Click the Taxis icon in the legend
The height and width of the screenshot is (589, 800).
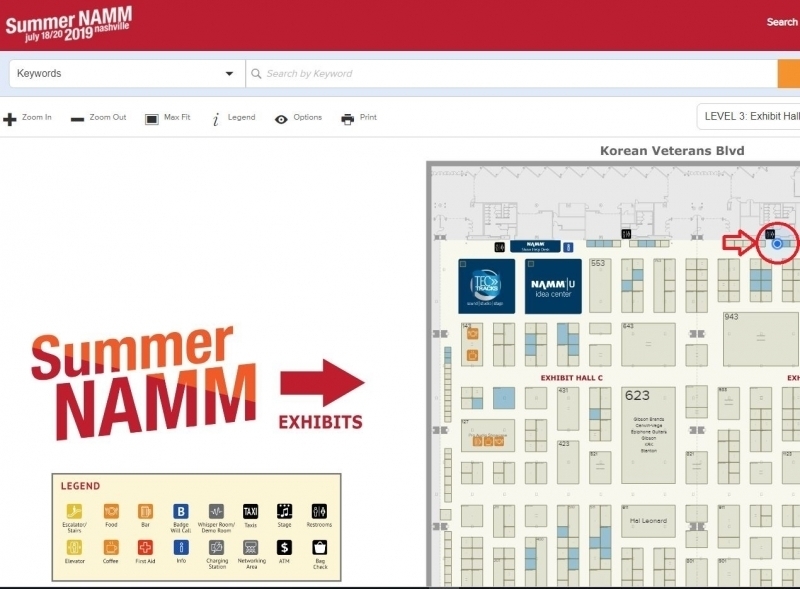tap(251, 511)
